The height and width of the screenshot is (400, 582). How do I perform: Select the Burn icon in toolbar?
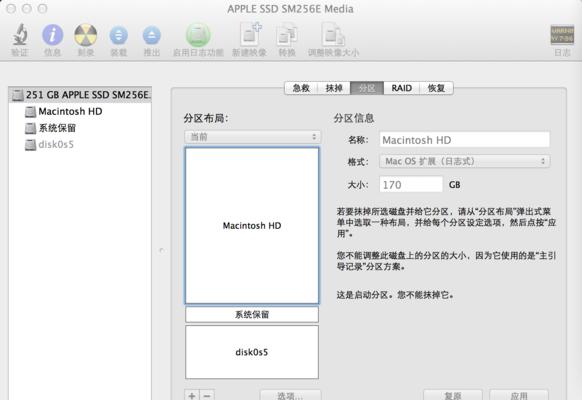[86, 35]
